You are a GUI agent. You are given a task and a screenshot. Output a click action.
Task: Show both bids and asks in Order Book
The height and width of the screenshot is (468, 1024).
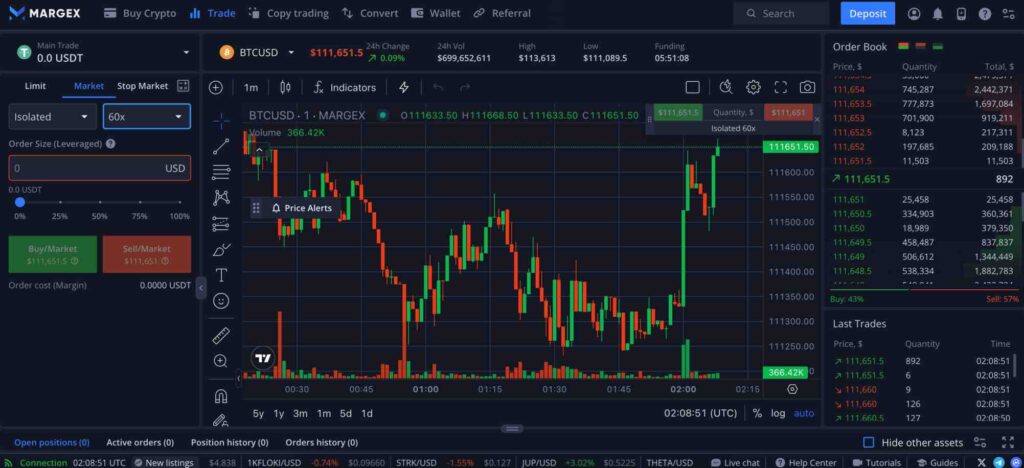904,46
